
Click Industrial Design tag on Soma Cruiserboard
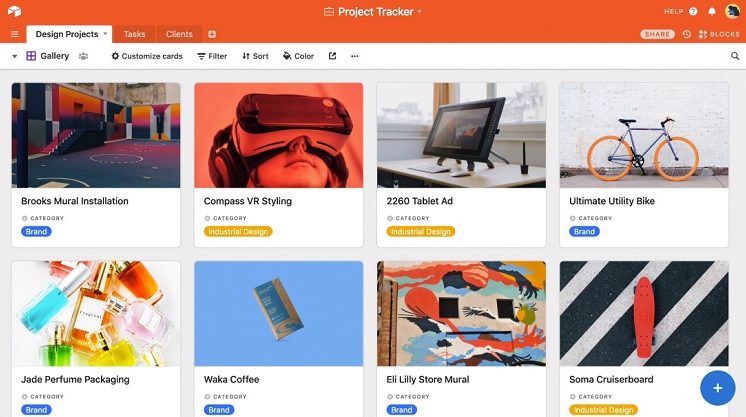click(603, 410)
